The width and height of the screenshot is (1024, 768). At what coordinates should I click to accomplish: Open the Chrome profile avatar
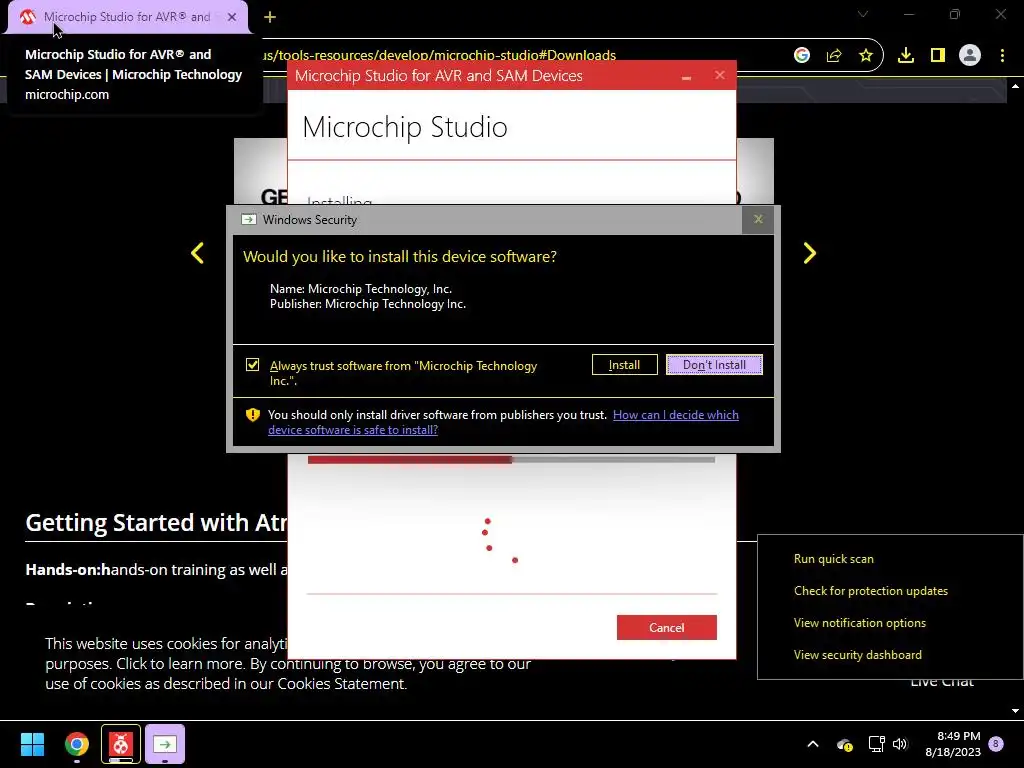point(969,55)
